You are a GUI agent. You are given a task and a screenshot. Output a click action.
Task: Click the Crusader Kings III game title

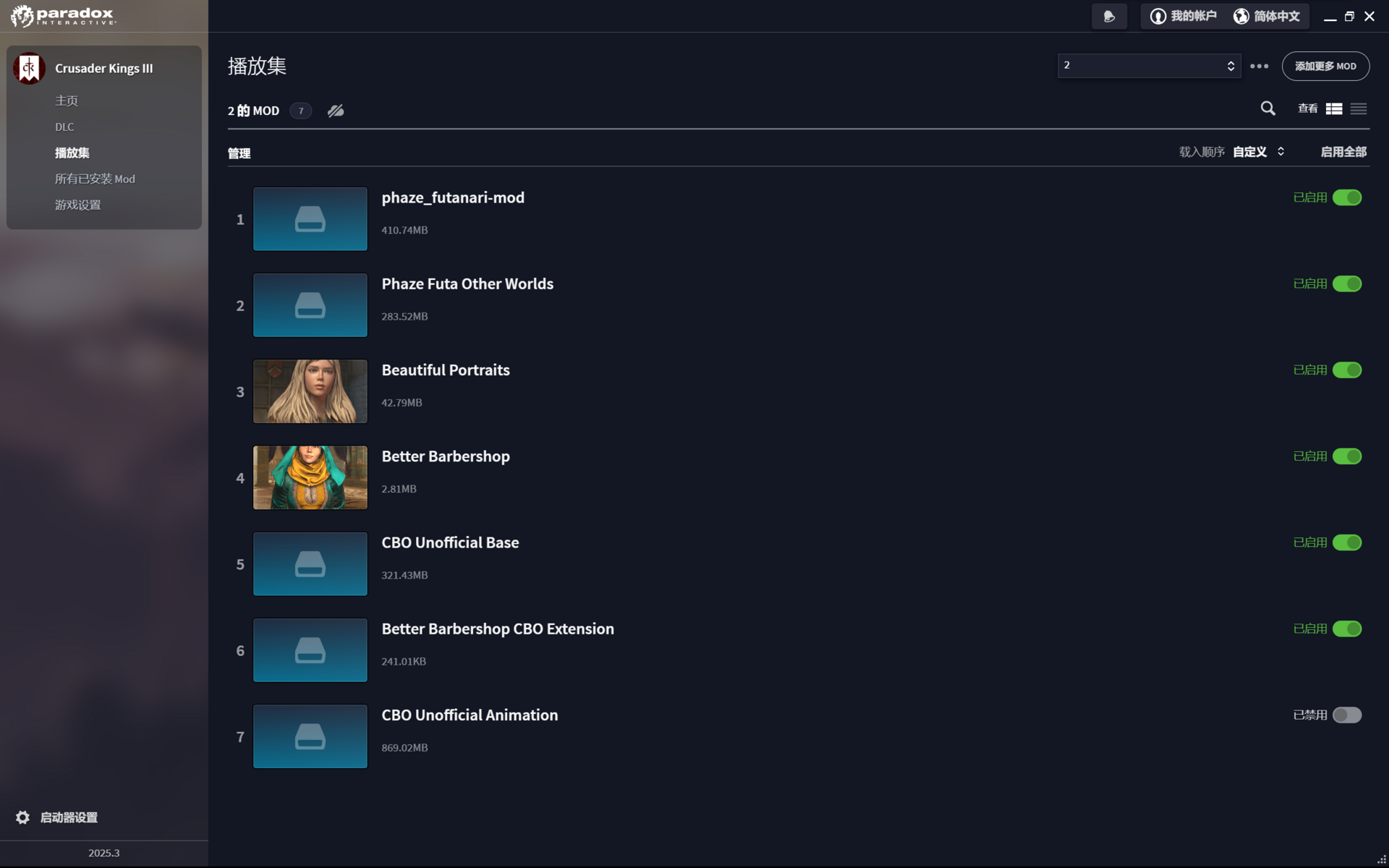[104, 68]
